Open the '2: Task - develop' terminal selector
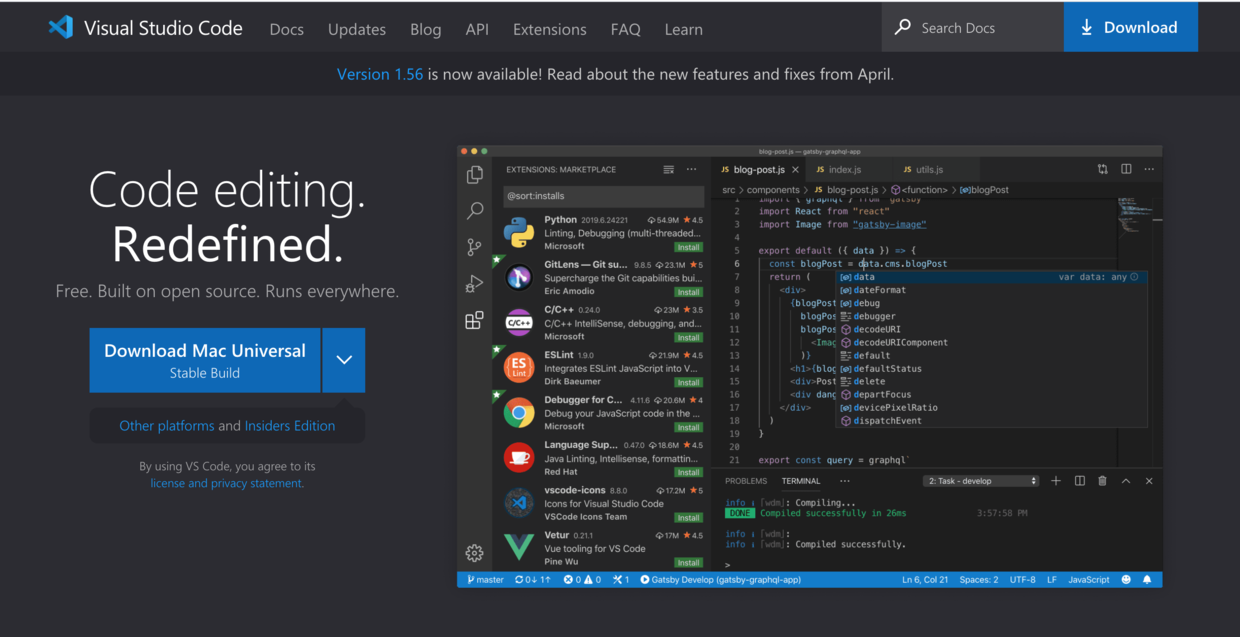1240x637 pixels. [981, 481]
